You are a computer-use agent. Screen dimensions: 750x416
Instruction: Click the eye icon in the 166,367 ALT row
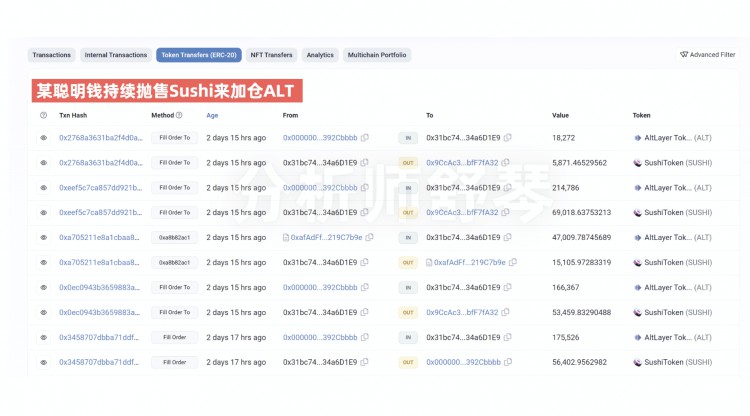coord(44,287)
